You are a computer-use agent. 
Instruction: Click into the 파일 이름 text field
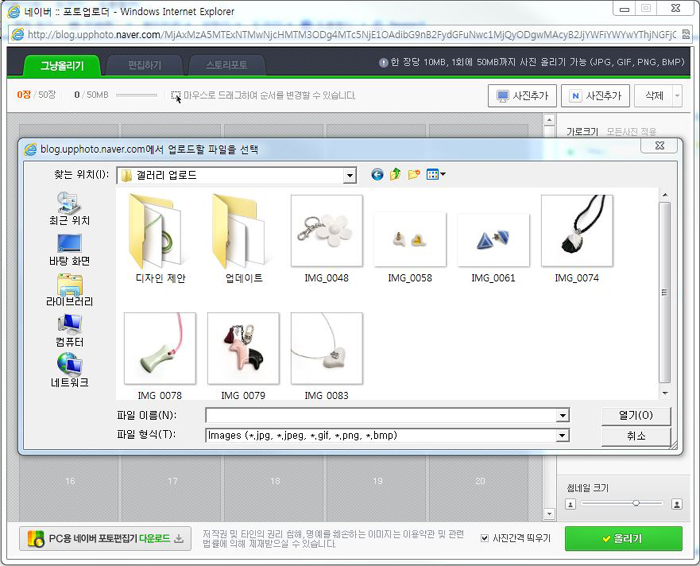tap(381, 416)
